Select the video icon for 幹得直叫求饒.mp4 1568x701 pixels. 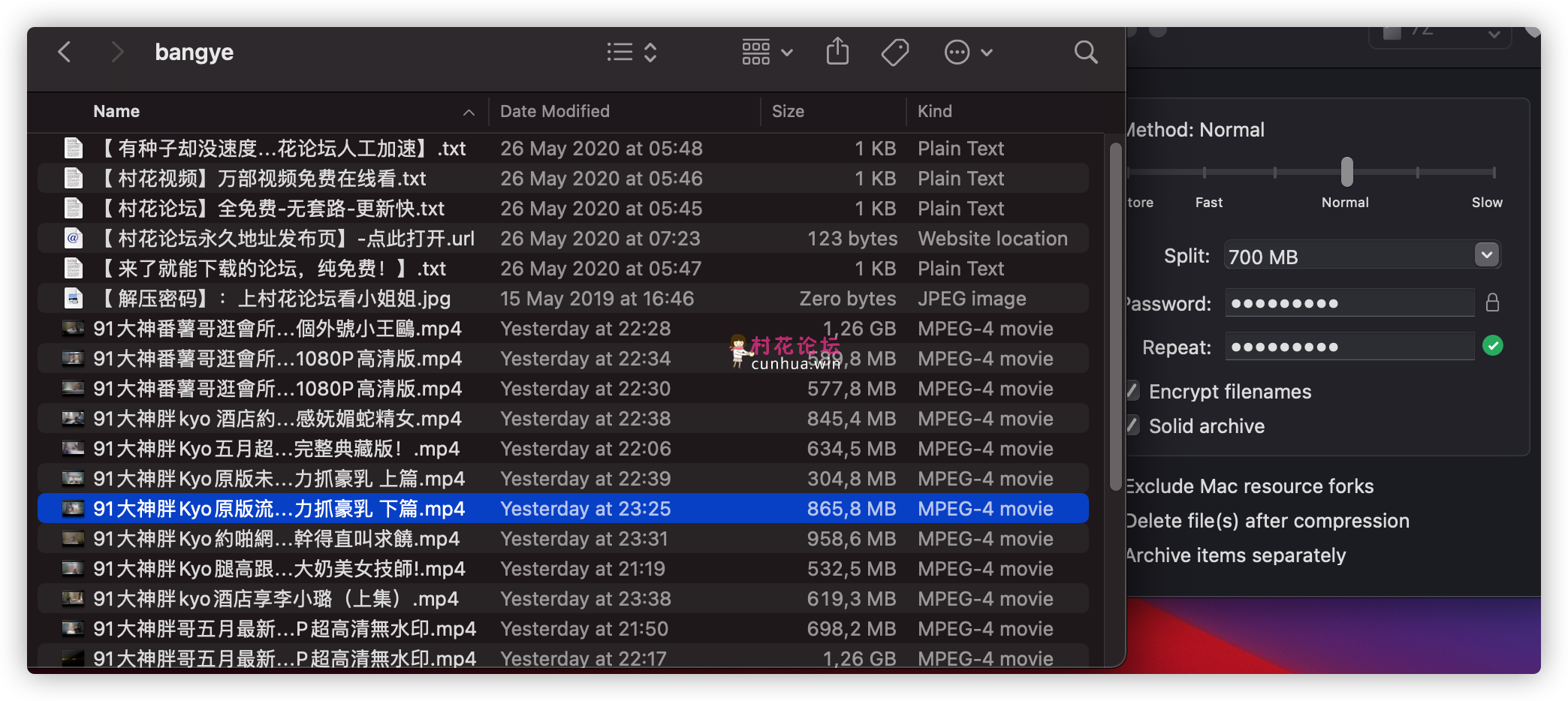point(73,538)
